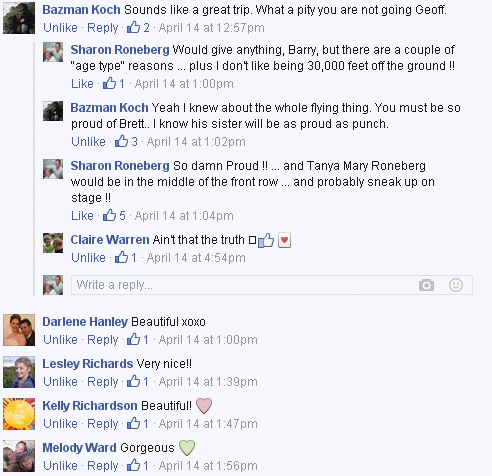
Task: Click the thumbs-up count on Bazman Koch's top comment
Action: pyautogui.click(x=138, y=27)
